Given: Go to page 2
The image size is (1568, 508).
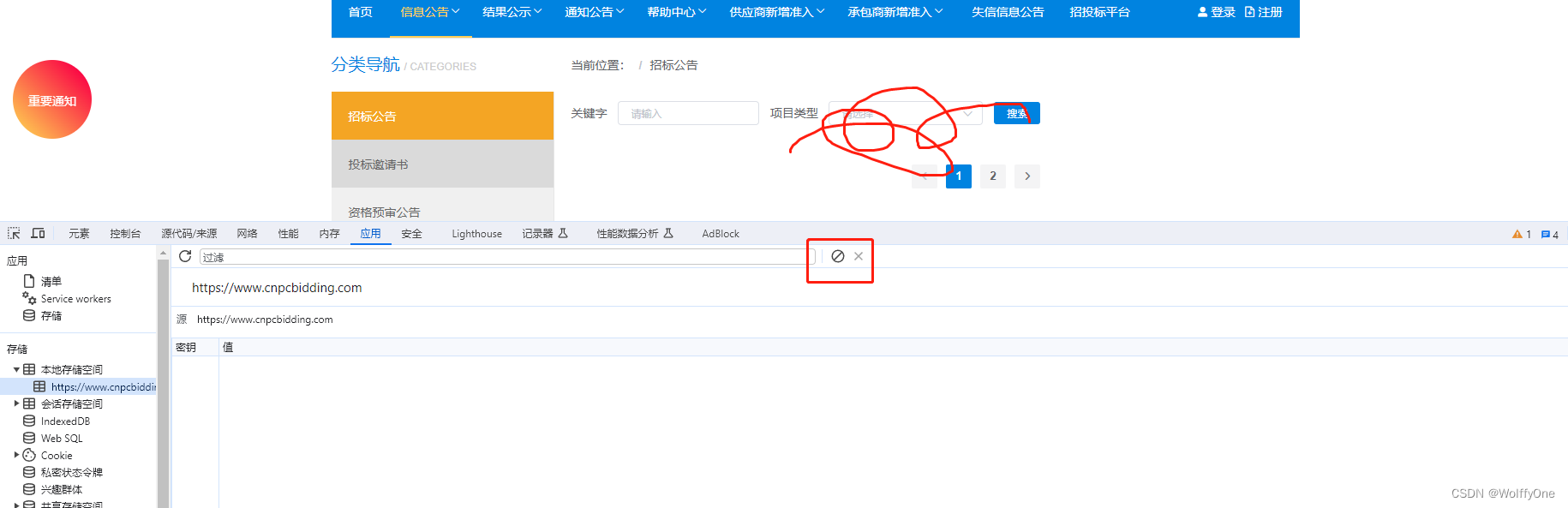Looking at the screenshot, I should (993, 176).
